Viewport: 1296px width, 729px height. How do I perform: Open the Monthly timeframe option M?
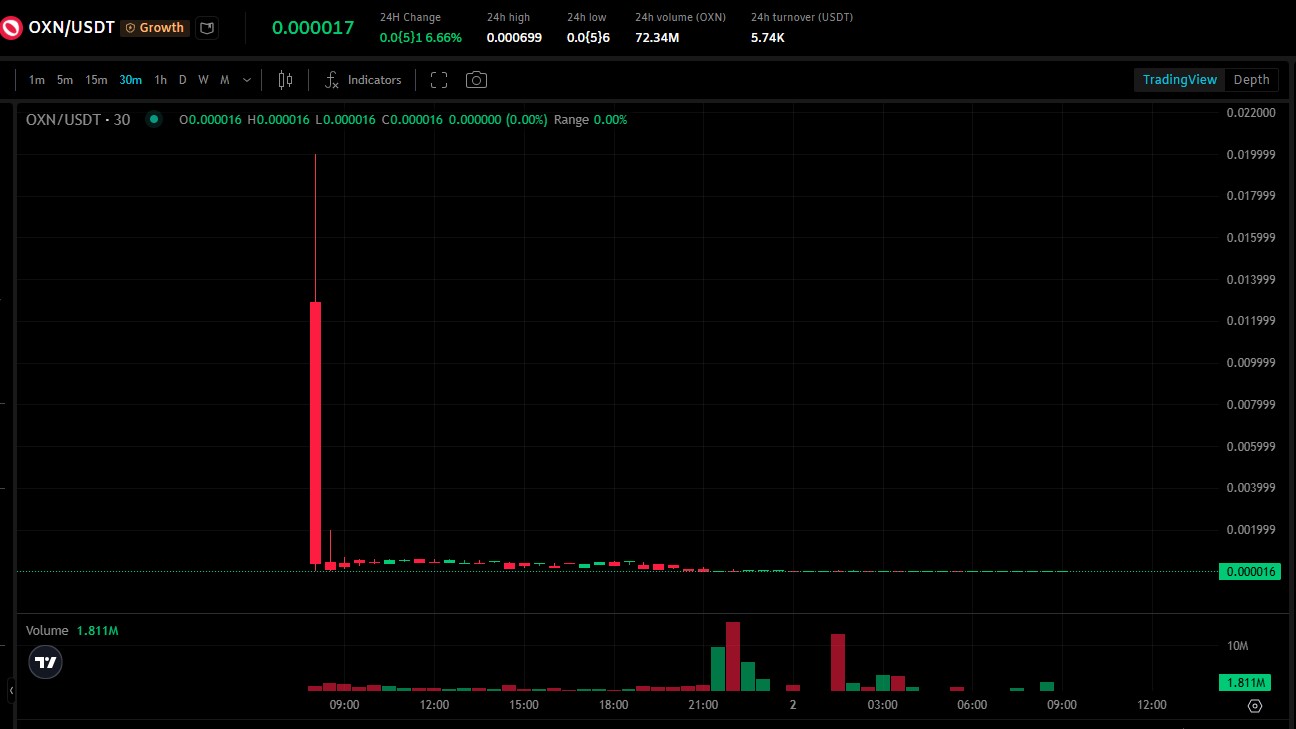pyautogui.click(x=224, y=79)
